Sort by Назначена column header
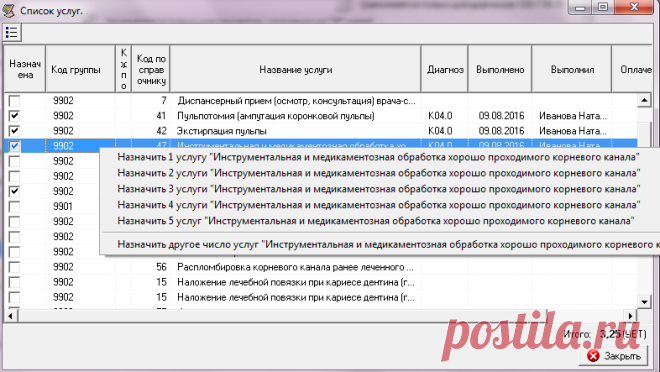 [25, 69]
